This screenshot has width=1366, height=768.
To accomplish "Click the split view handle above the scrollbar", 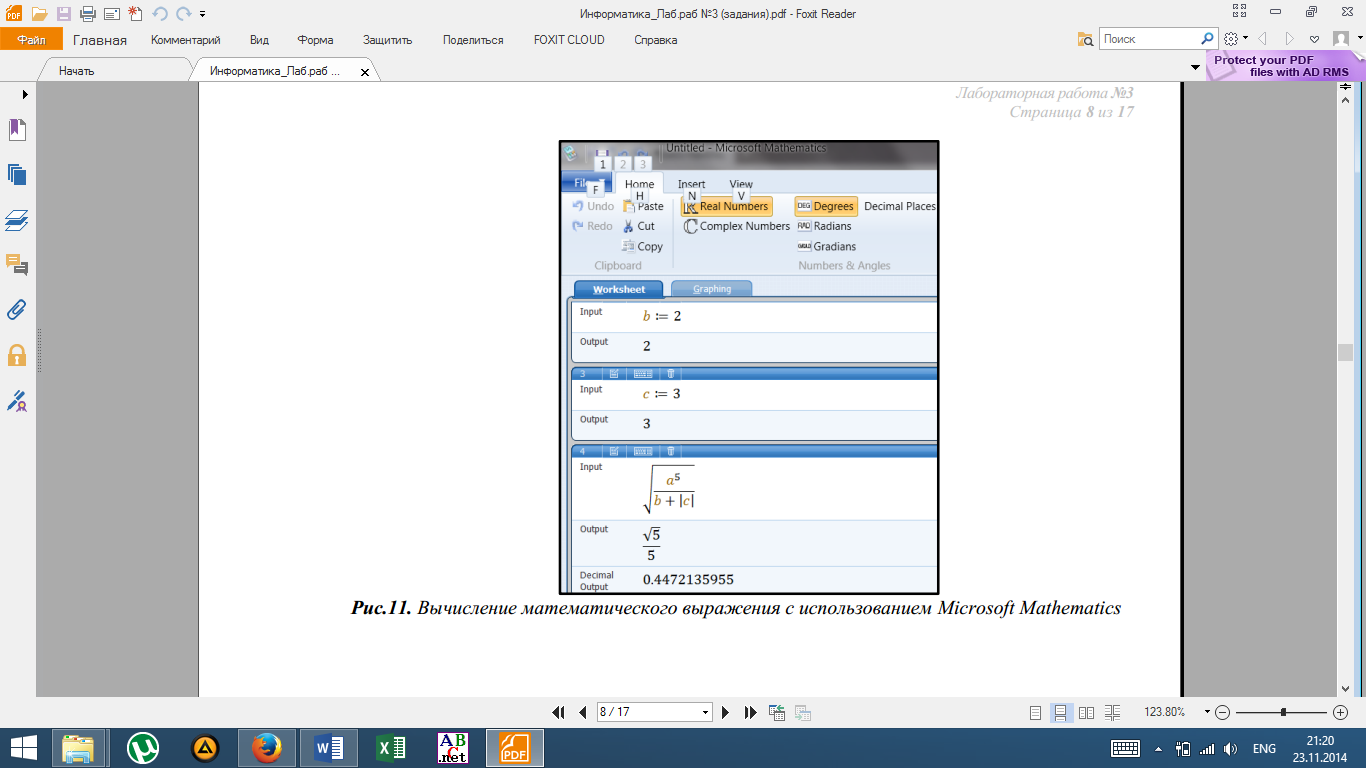I will click(1345, 88).
